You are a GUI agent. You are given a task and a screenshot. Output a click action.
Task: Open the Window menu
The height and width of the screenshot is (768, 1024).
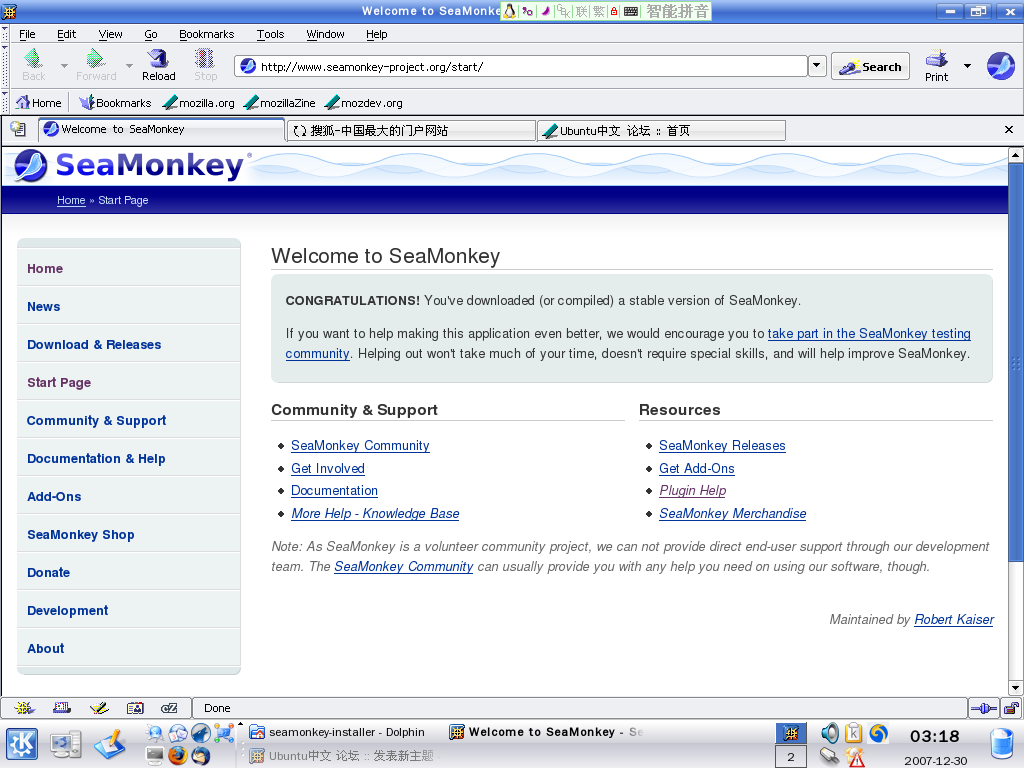tap(325, 34)
